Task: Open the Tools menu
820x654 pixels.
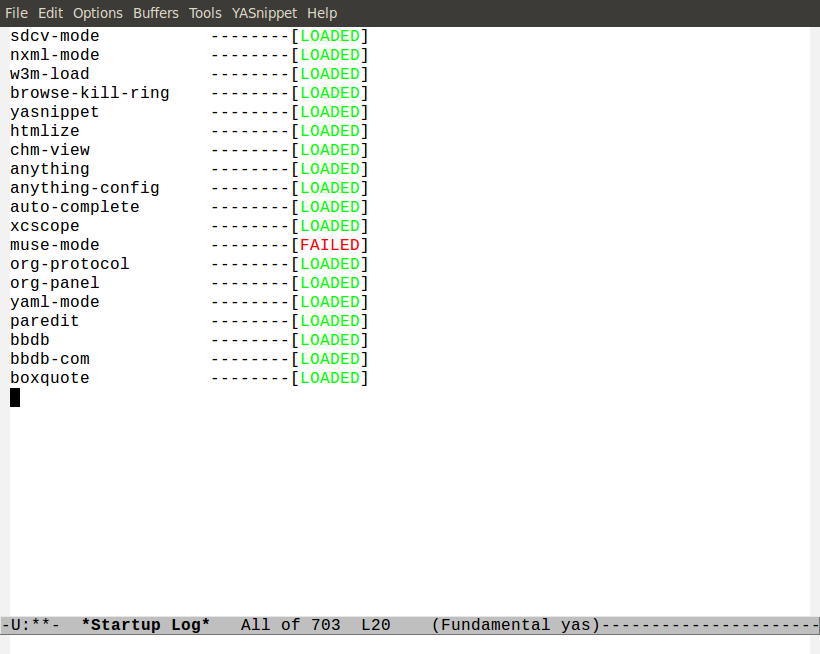Action: [205, 13]
